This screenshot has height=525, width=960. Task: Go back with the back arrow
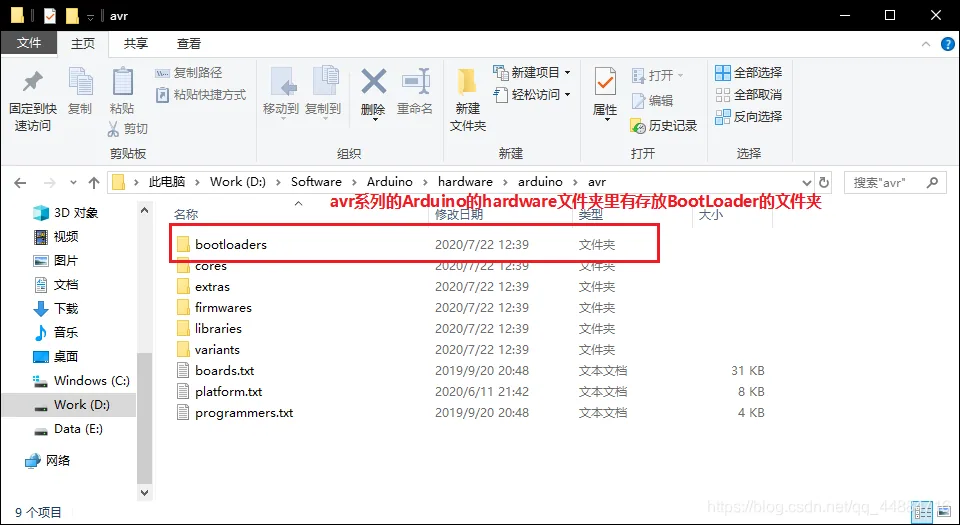coord(20,182)
